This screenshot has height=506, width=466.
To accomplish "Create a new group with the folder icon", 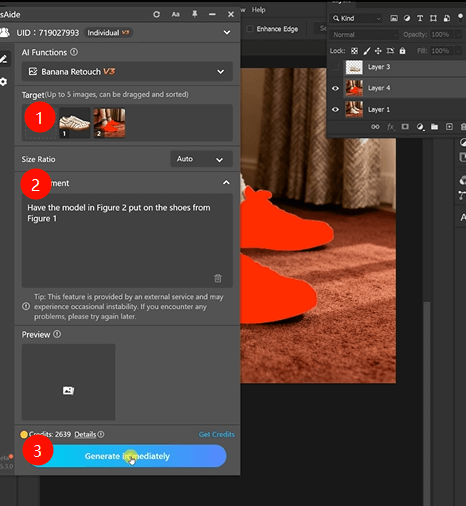I will point(434,127).
